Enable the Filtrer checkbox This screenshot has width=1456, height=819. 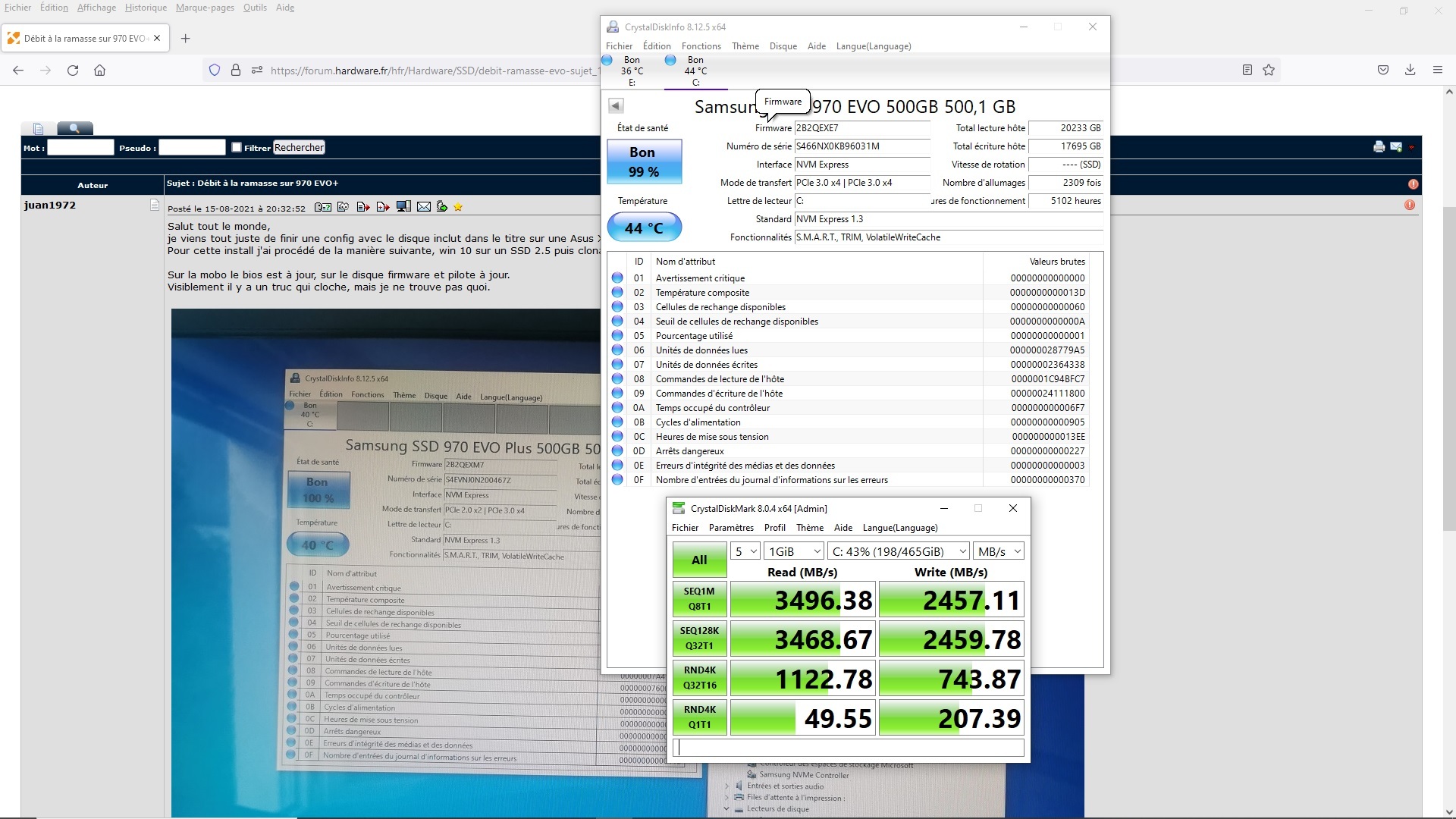point(237,147)
